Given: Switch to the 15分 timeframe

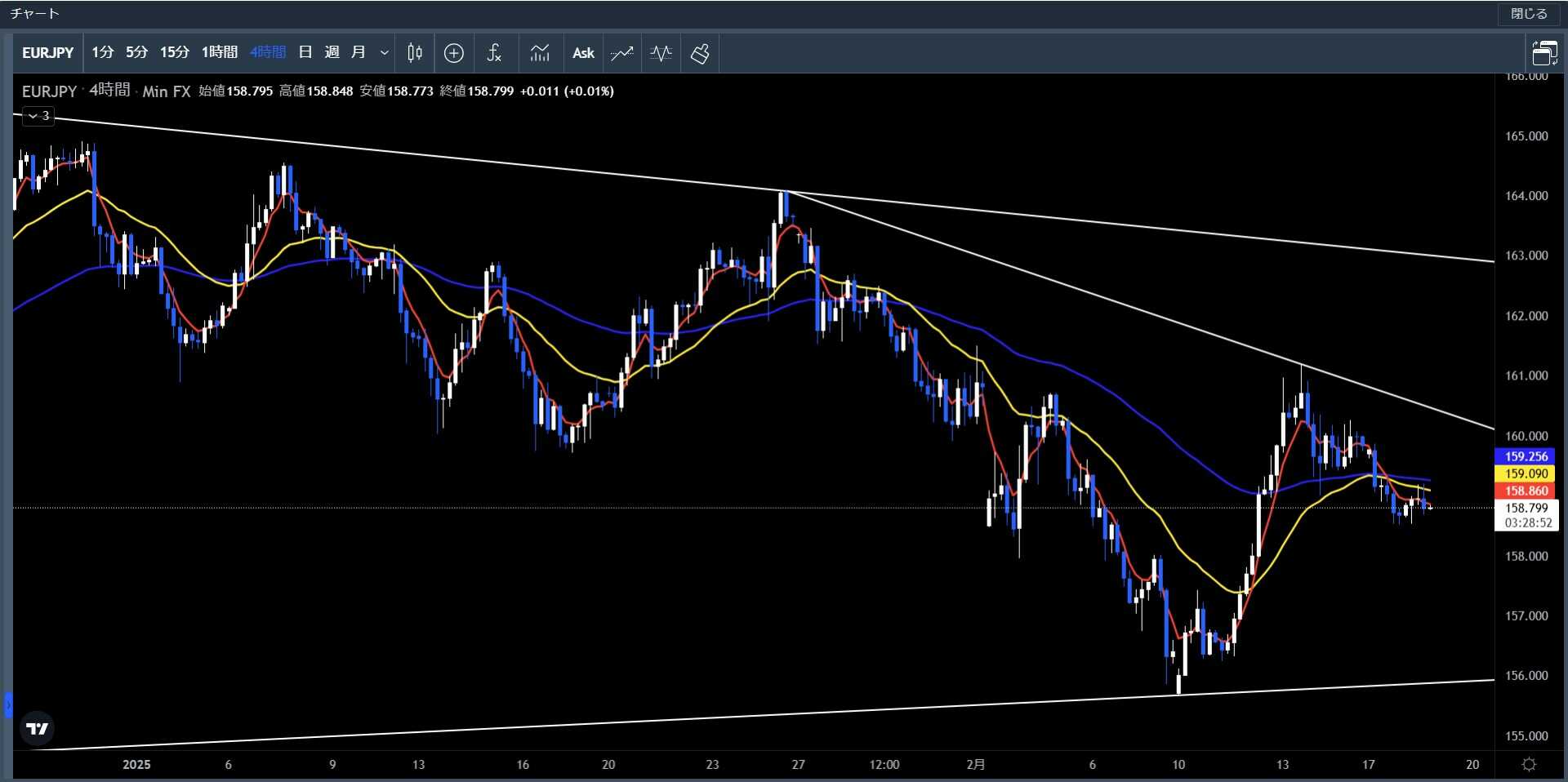Looking at the screenshot, I should click(174, 53).
